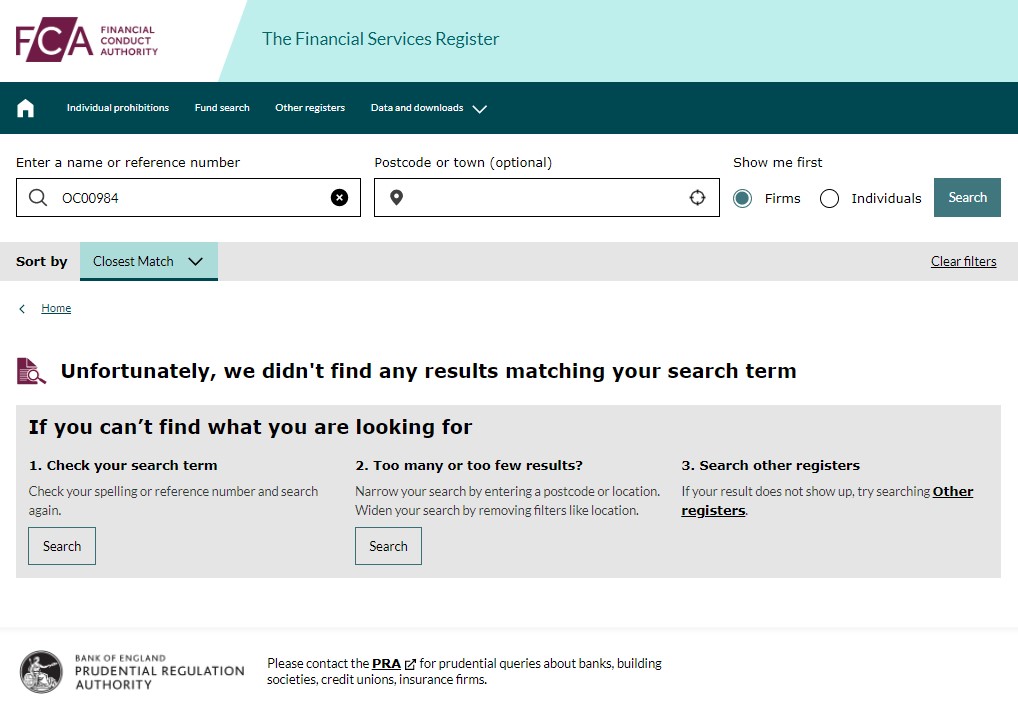Click the location pin icon in postcode field
Viewport: 1018px width, 709px height.
396,197
